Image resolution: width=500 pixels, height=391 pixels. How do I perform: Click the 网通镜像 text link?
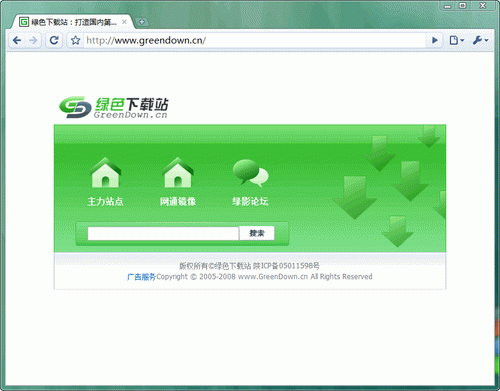178,201
